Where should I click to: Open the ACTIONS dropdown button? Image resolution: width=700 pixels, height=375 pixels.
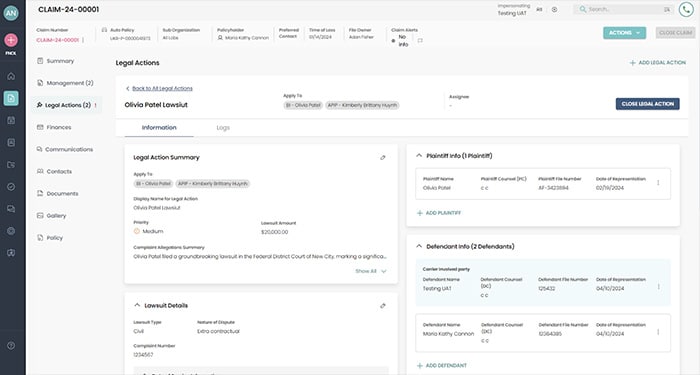coord(624,33)
